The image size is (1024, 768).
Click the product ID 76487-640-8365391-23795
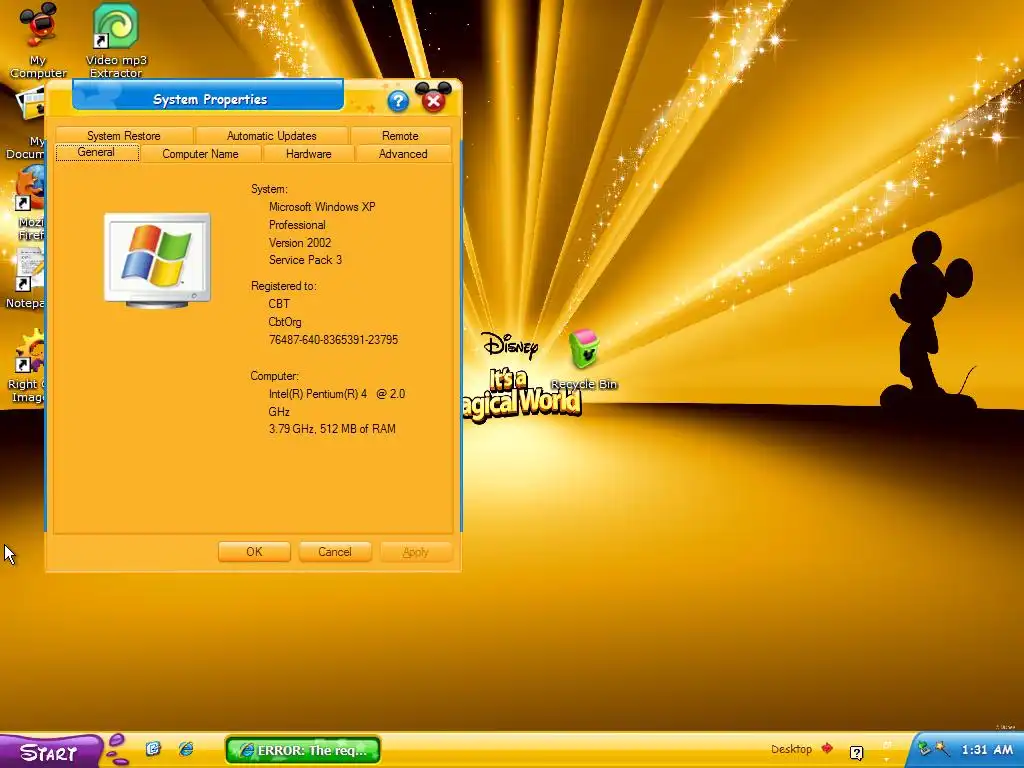[333, 340]
